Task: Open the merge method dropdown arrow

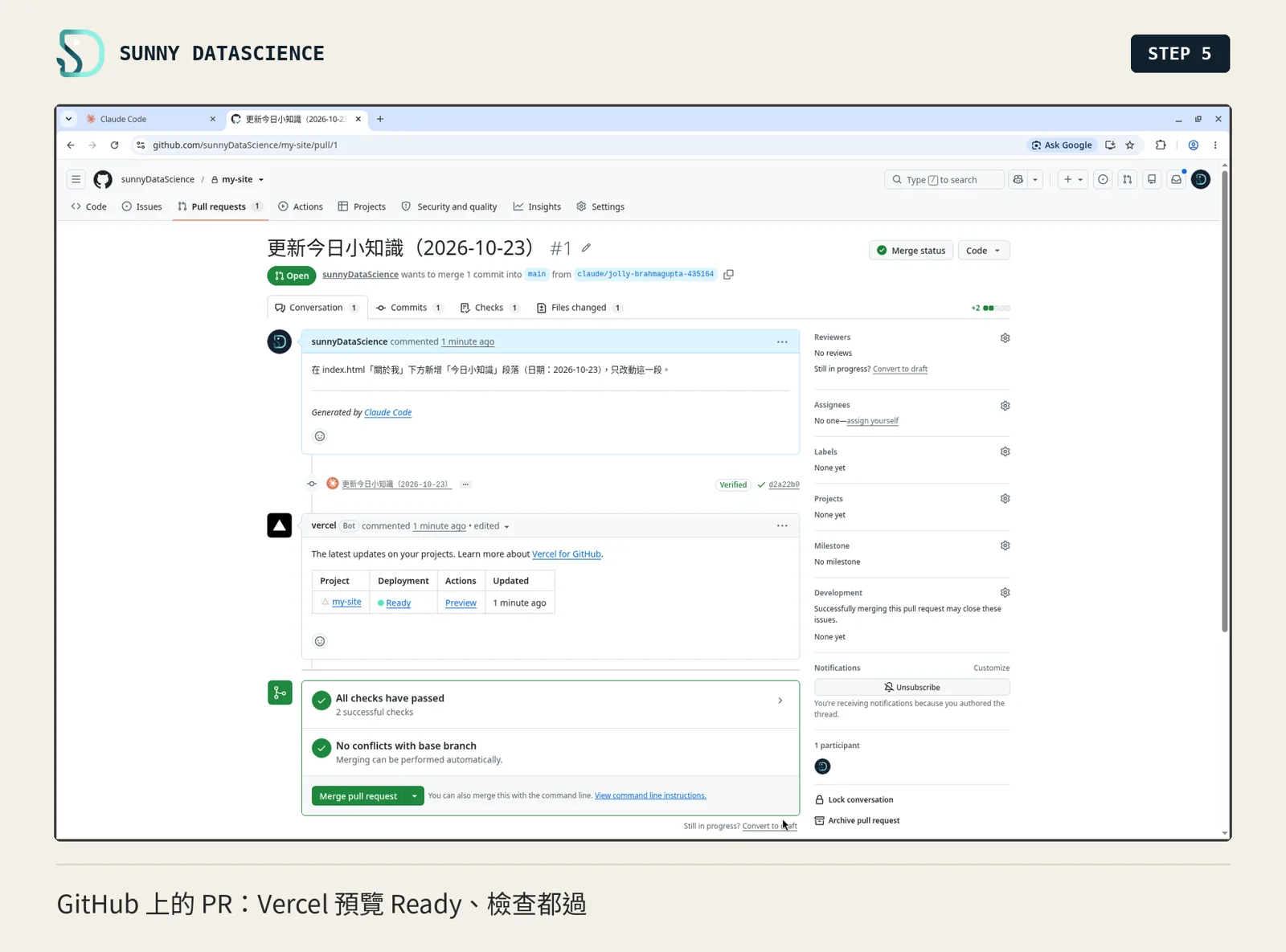Action: tap(414, 796)
